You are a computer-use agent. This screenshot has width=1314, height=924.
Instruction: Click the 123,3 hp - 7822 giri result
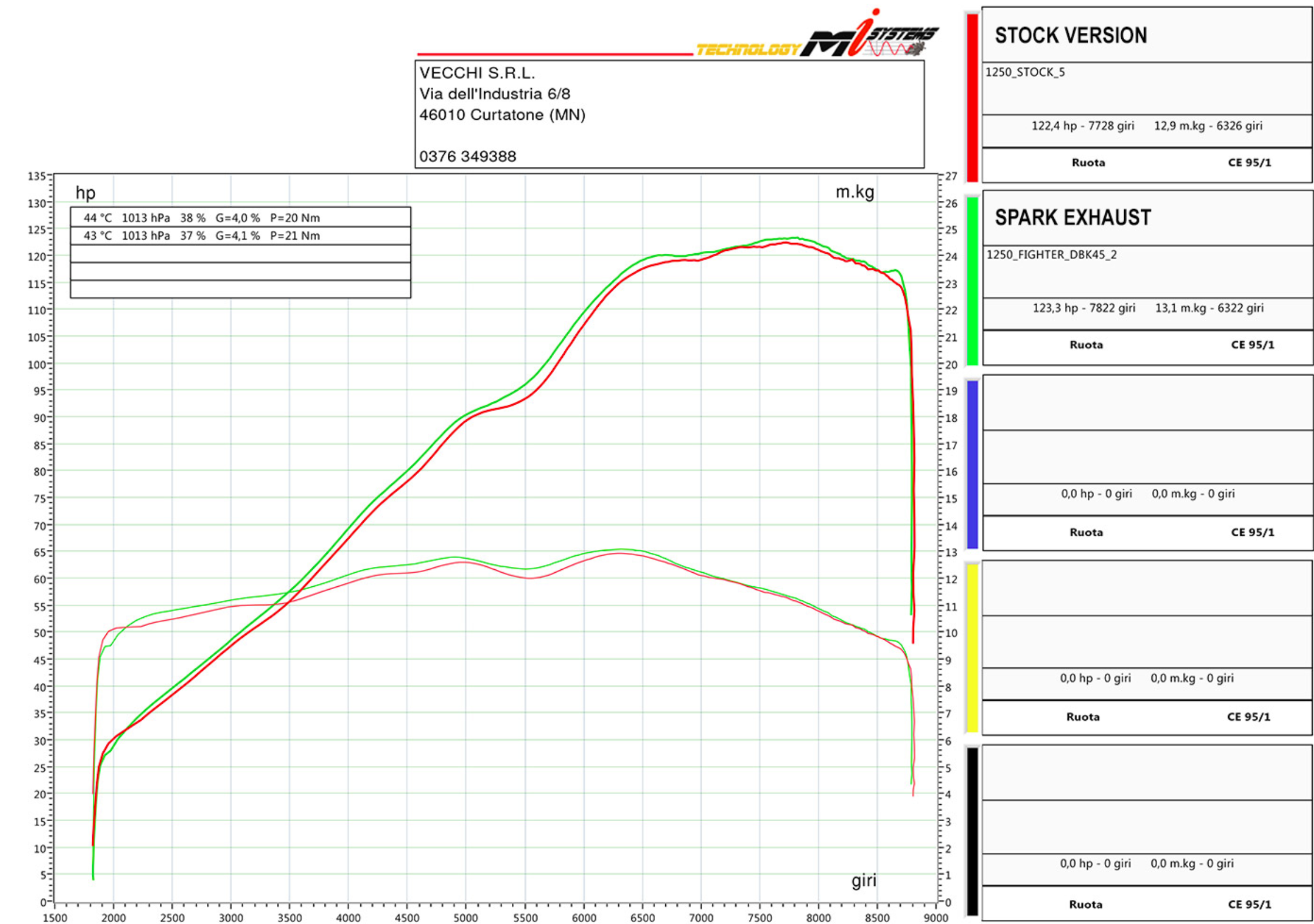1084,308
